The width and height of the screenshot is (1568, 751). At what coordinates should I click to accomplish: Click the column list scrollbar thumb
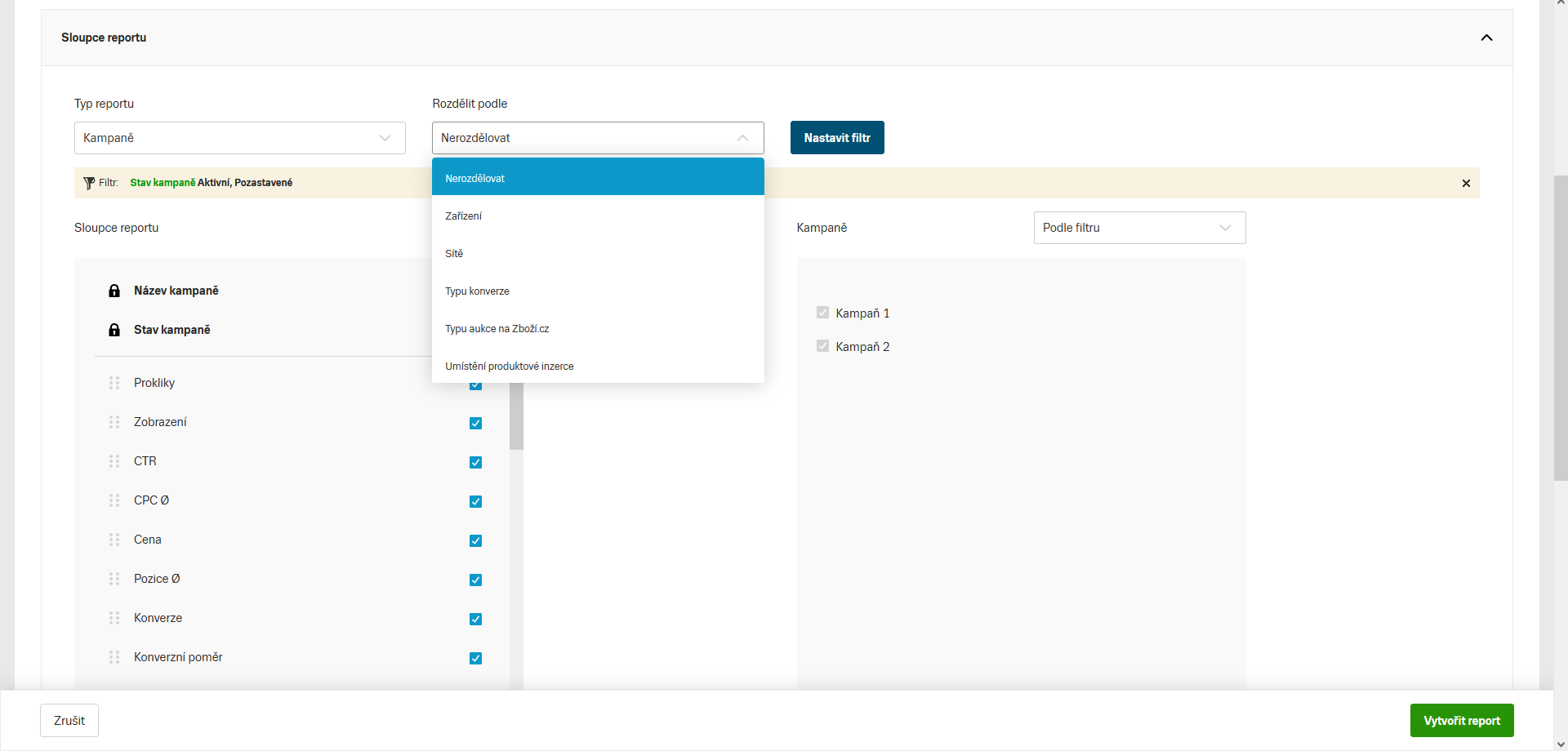click(x=516, y=418)
